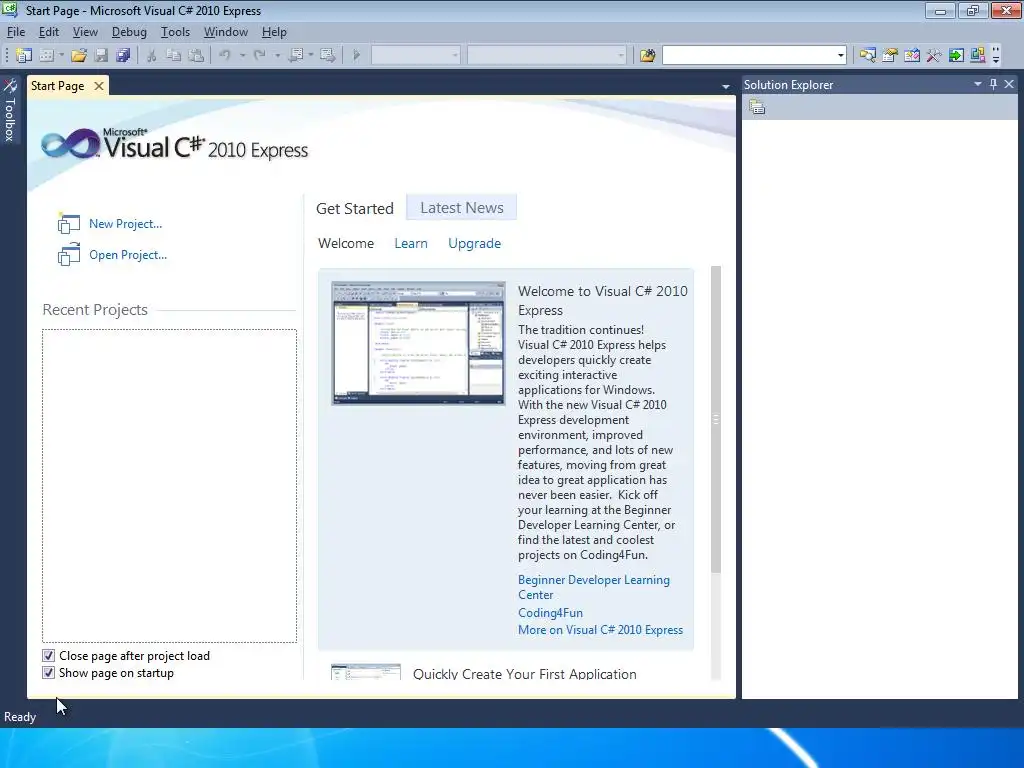Click the Add New Item toolbar icon
Image resolution: width=1024 pixels, height=768 pixels.
tap(46, 56)
